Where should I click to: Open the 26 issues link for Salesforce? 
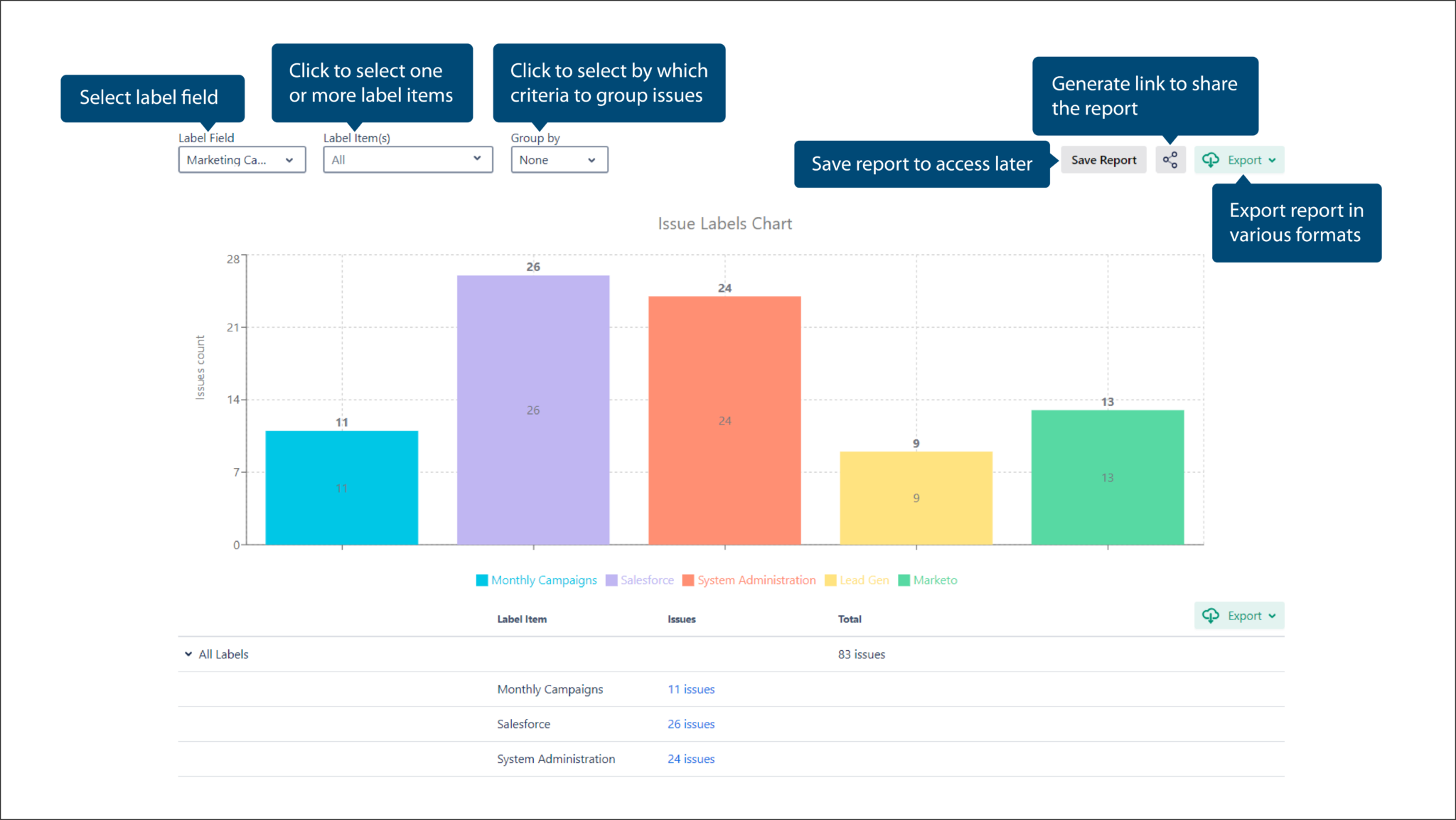(690, 723)
